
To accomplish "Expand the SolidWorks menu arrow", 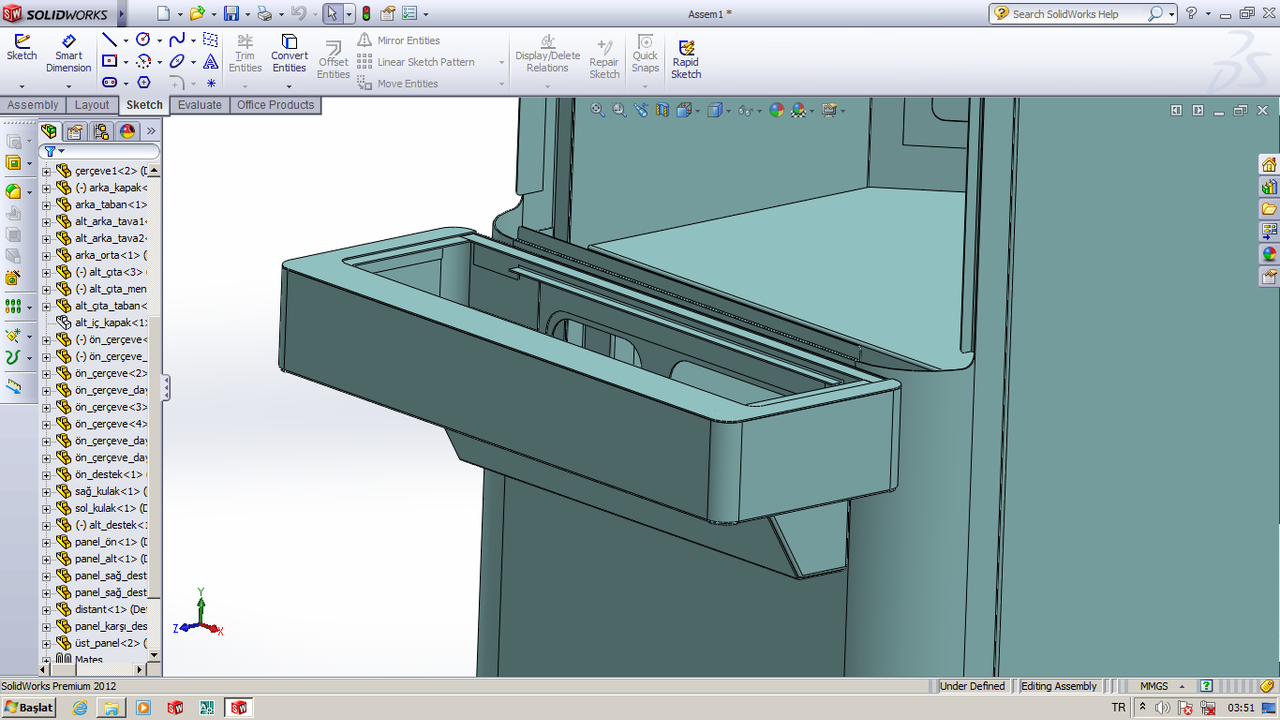I will [121, 14].
